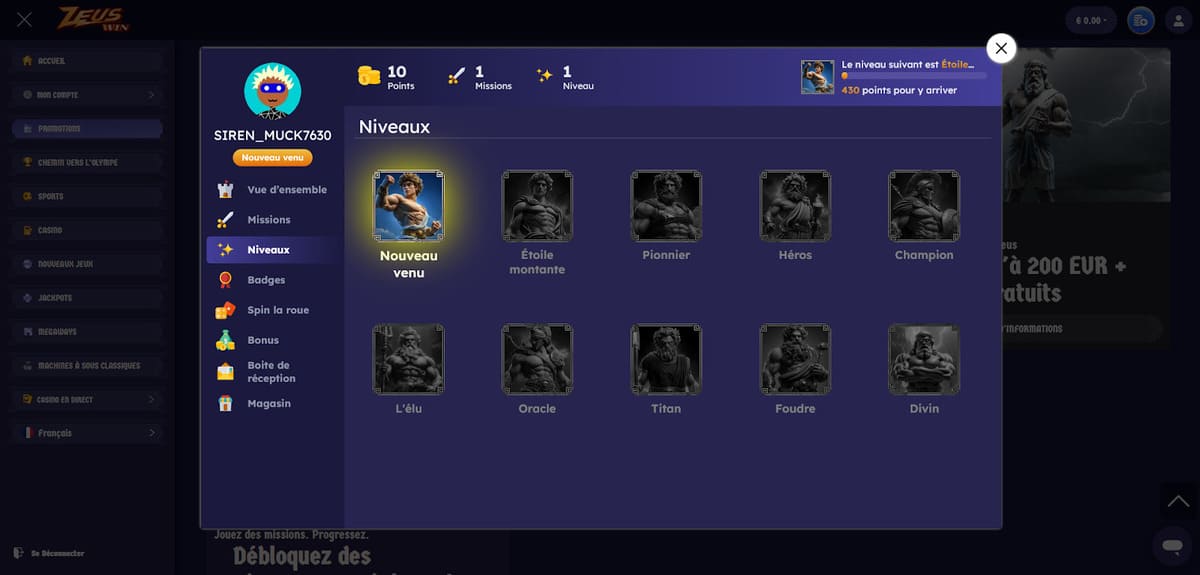
Task: Select the Oracle level thumbnail
Action: click(x=537, y=359)
